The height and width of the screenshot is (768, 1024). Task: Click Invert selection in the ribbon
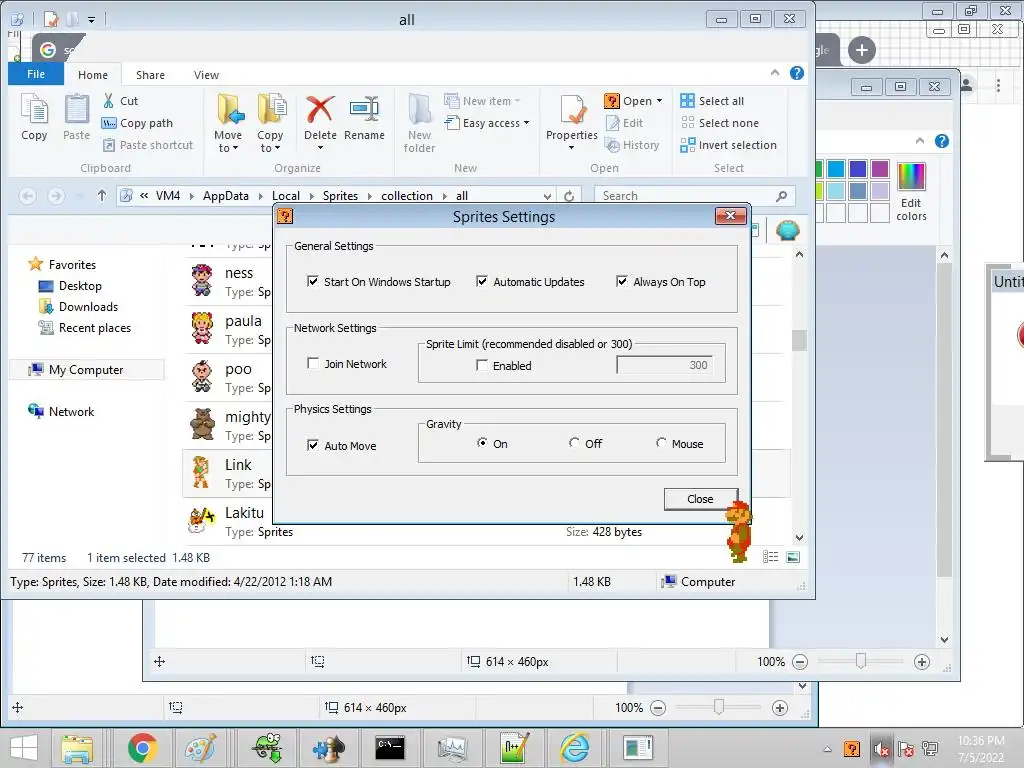click(x=728, y=145)
